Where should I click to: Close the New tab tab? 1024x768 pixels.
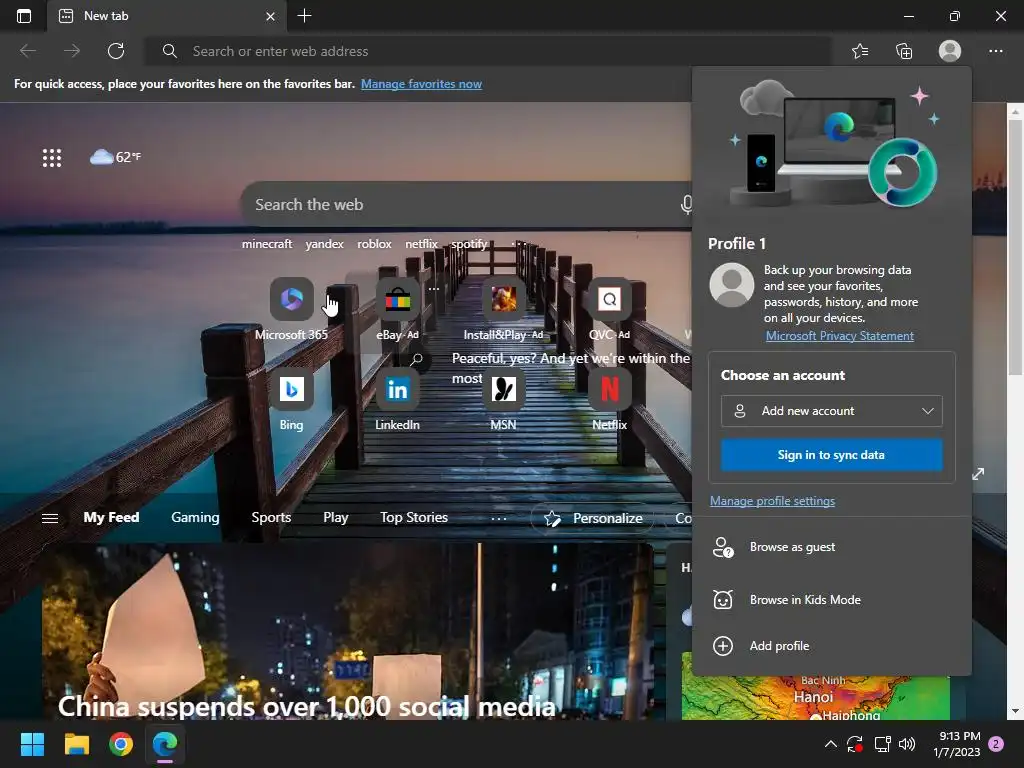point(270,16)
